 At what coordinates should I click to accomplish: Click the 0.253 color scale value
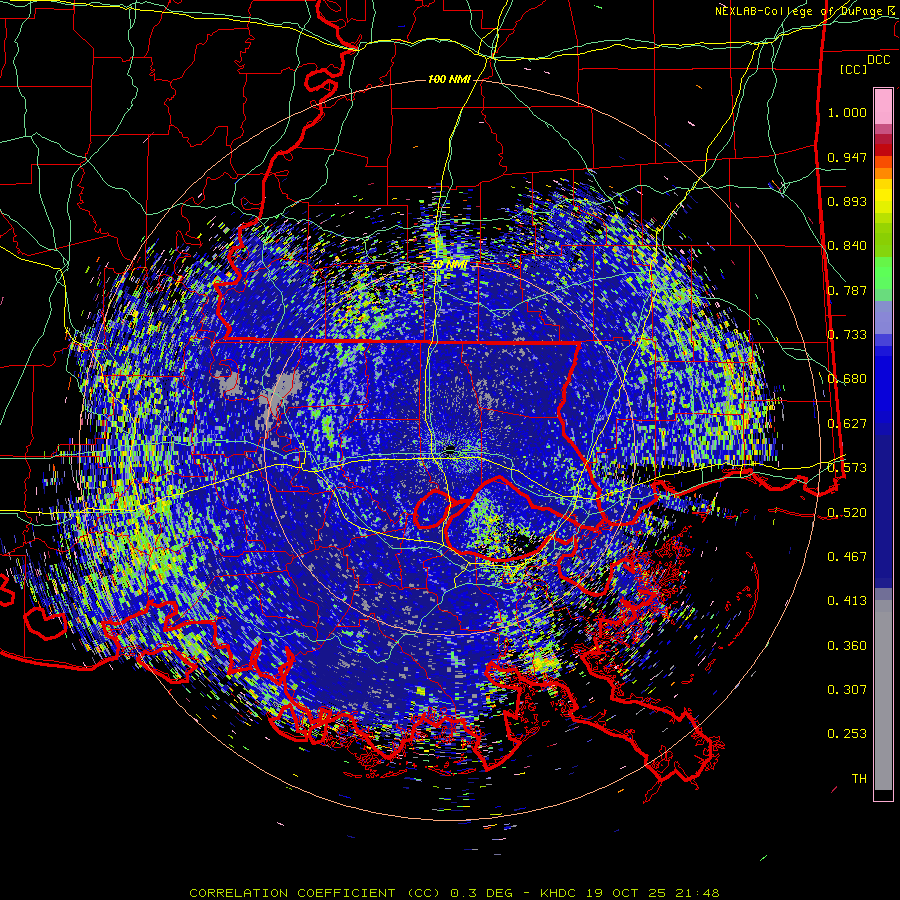(847, 734)
